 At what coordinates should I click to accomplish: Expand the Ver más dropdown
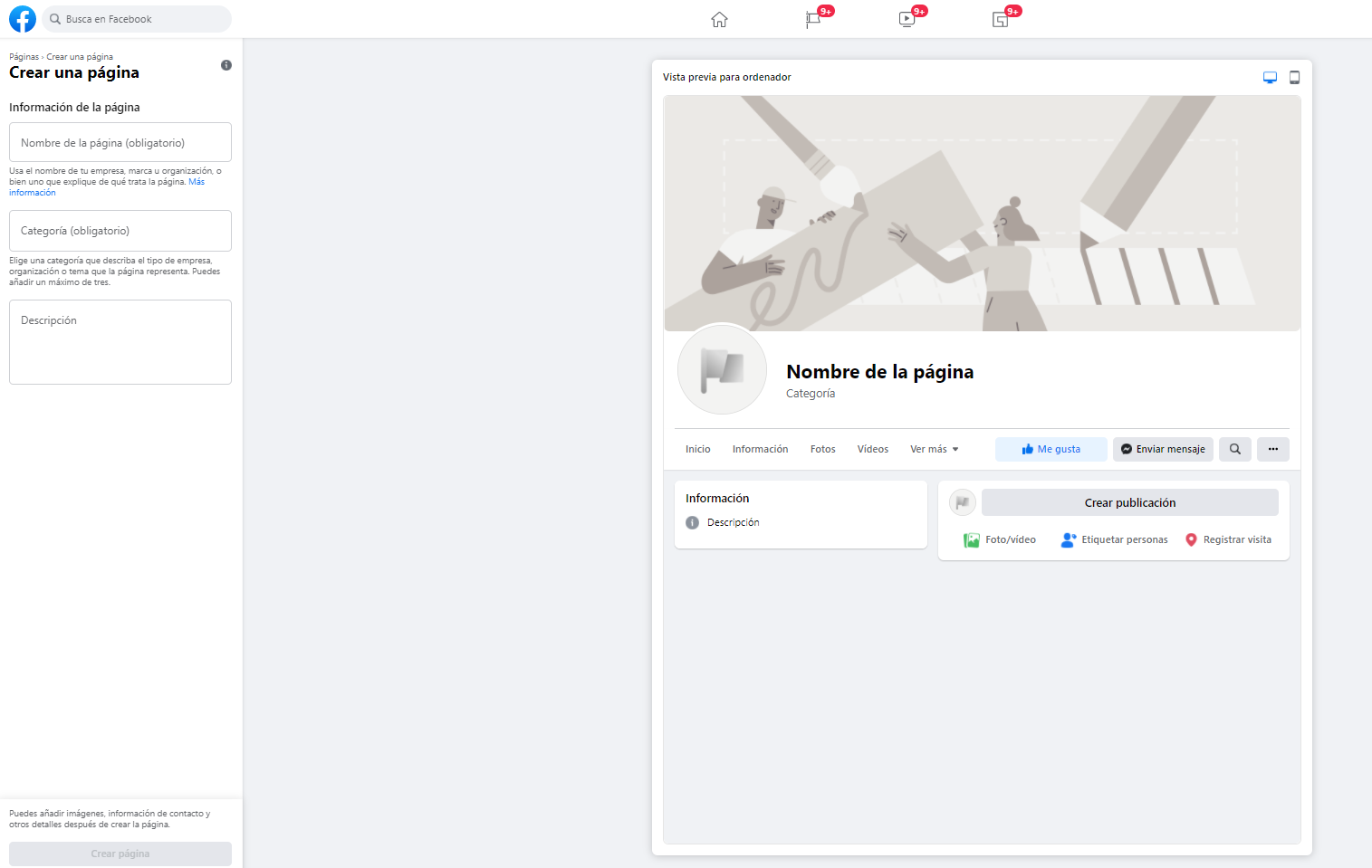(x=934, y=449)
